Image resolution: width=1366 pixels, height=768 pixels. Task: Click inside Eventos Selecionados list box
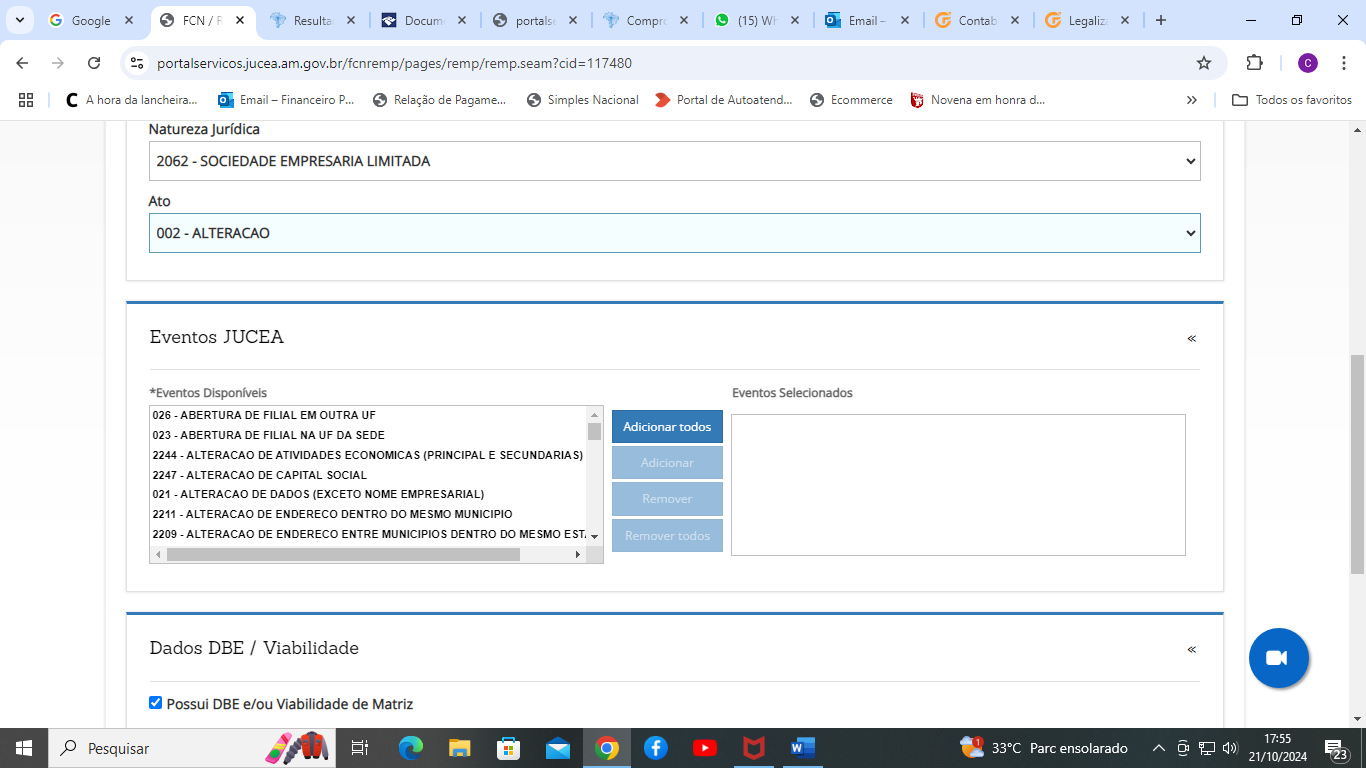pyautogui.click(x=958, y=485)
